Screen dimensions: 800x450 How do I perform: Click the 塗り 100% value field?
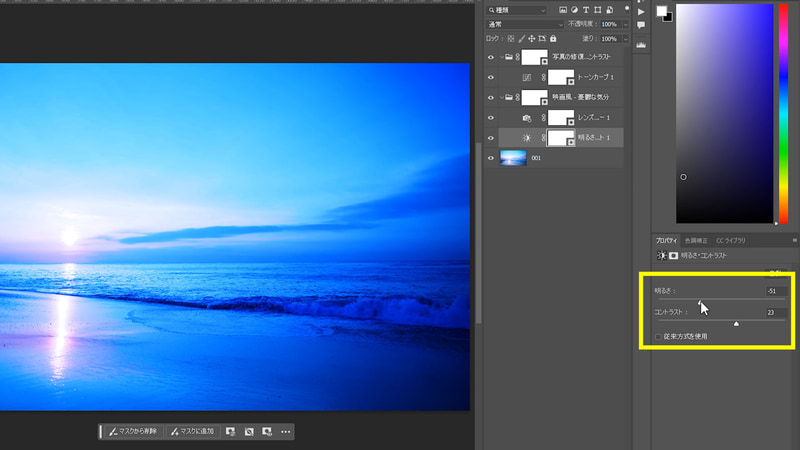(609, 39)
